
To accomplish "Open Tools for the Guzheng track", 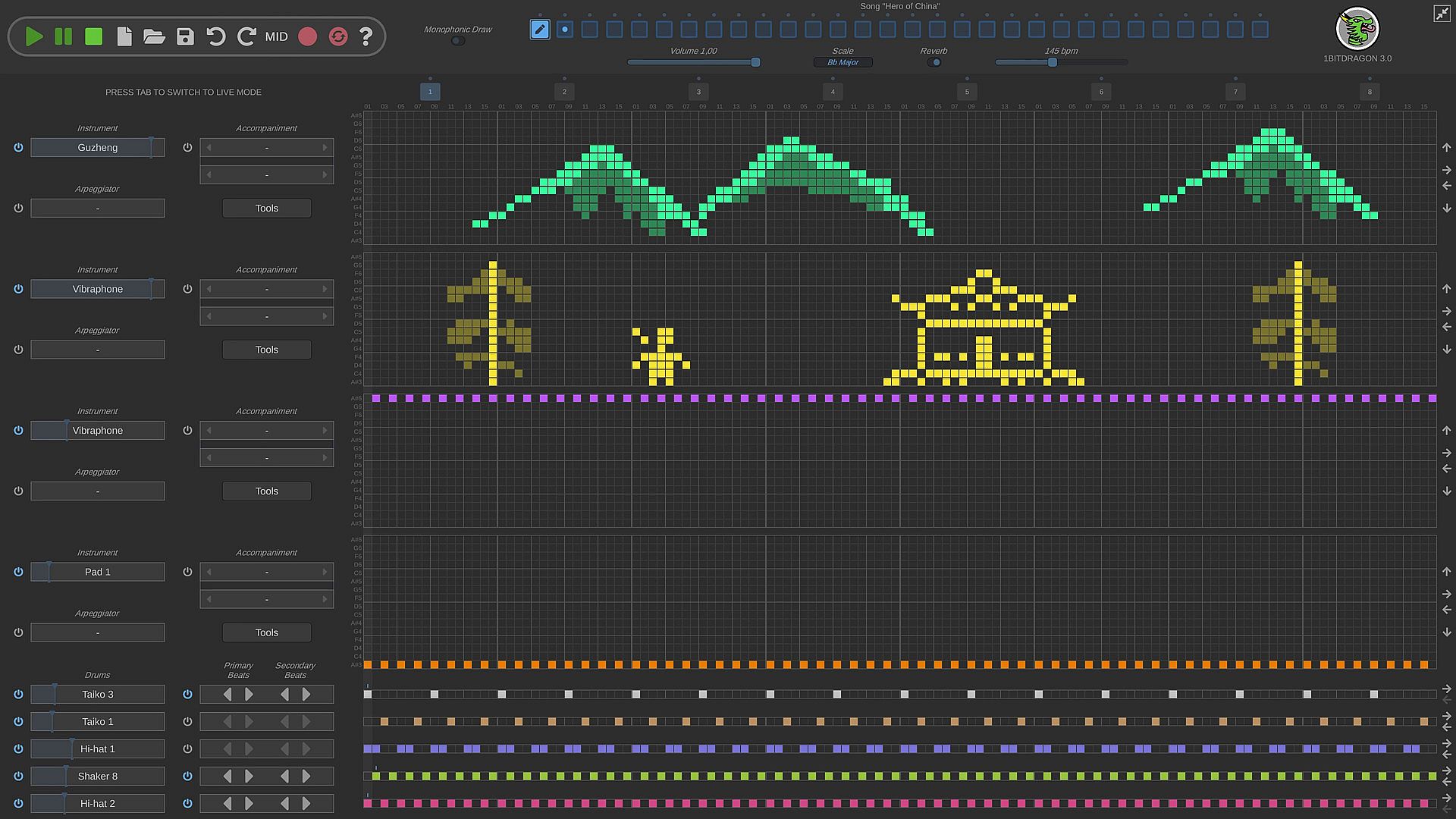I will (266, 208).
